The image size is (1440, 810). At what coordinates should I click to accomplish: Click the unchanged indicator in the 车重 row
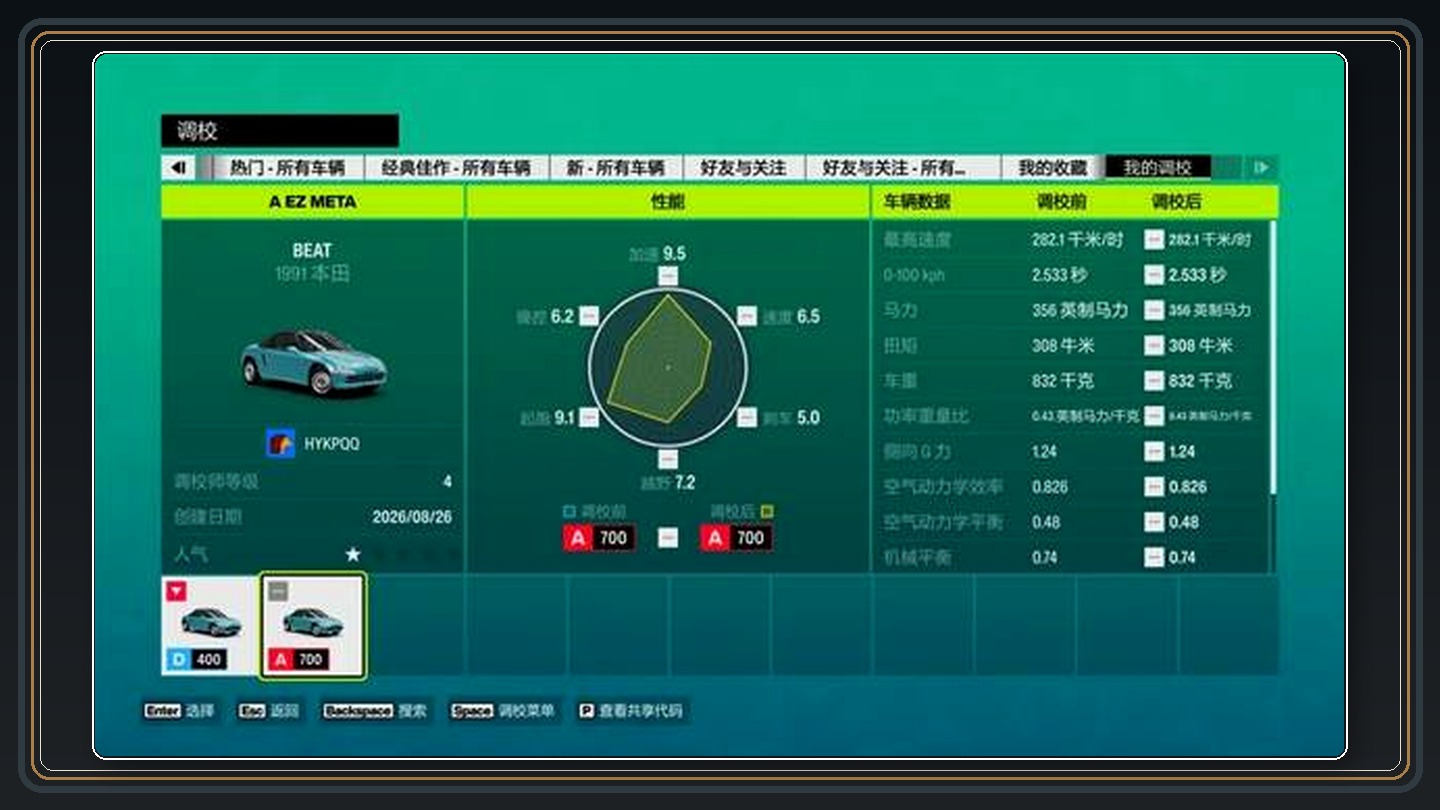tap(1154, 381)
